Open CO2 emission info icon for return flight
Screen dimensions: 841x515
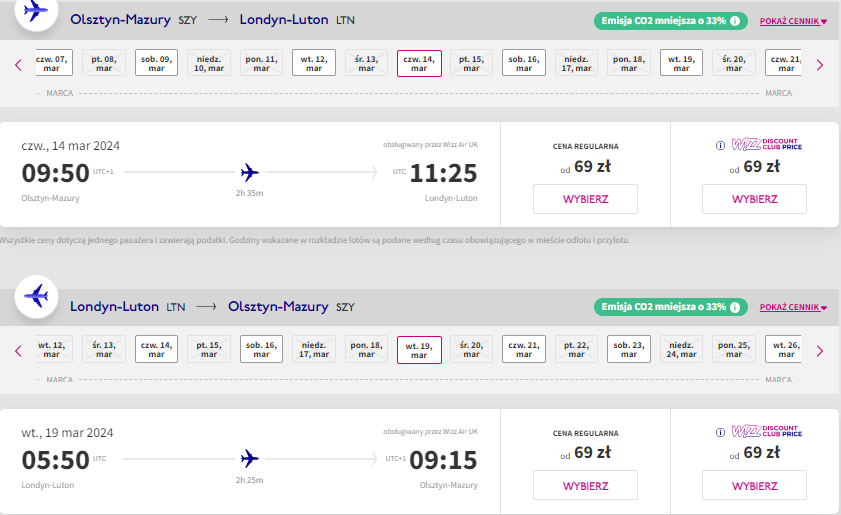[735, 307]
